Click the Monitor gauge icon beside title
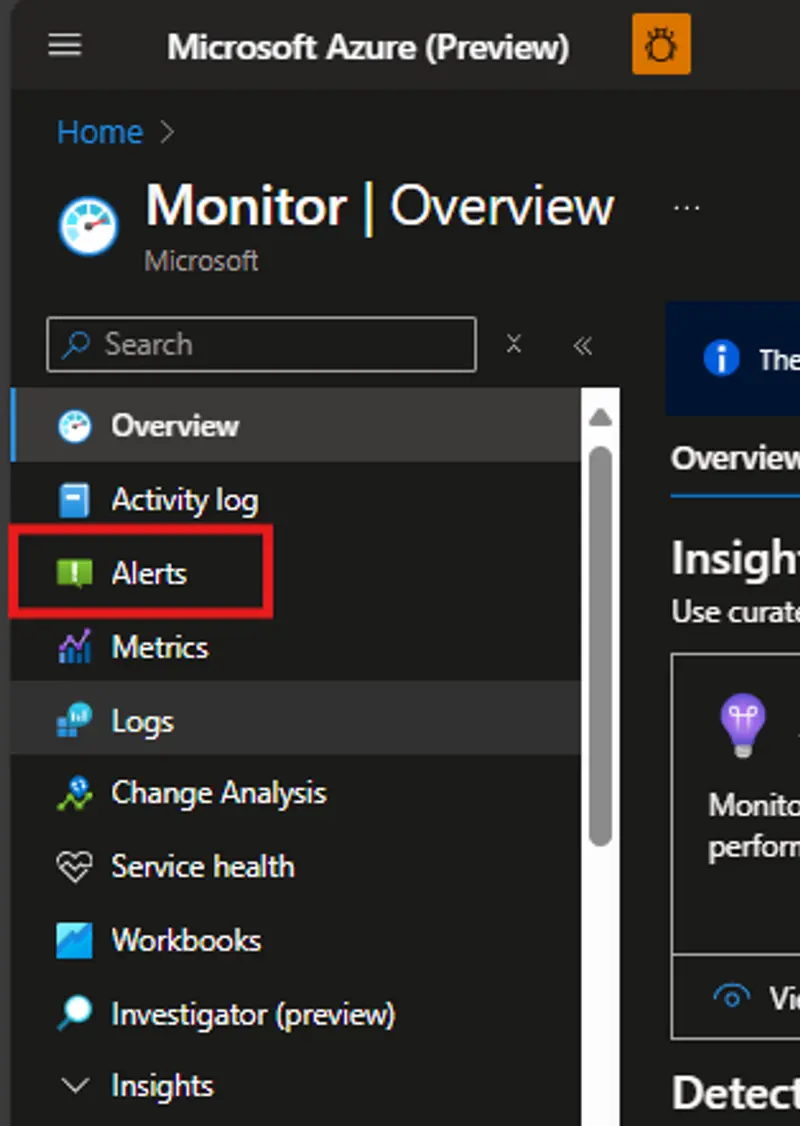 [x=89, y=226]
